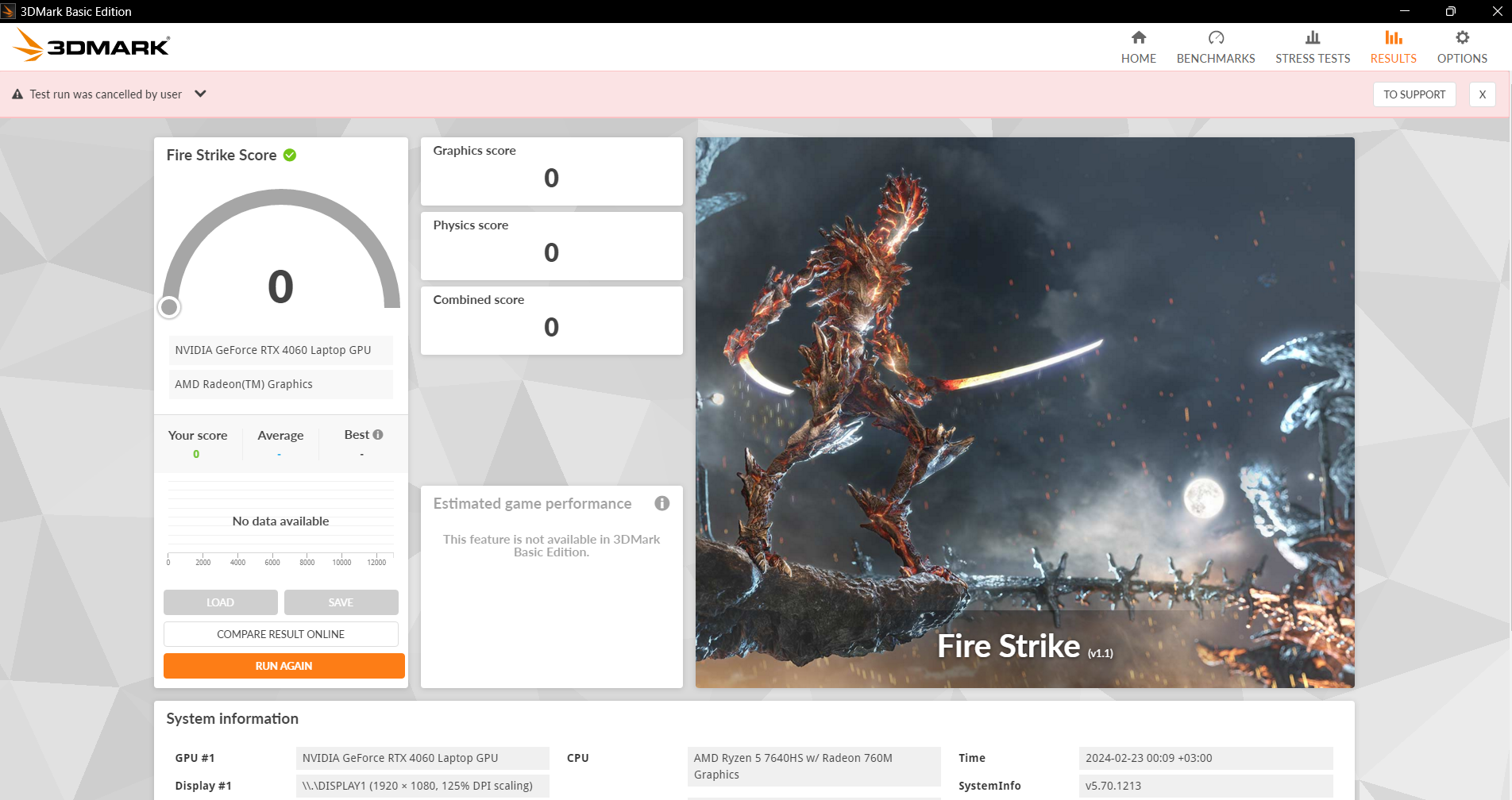Click NVIDIA GeForce RTX 4060 Laptop GPU under score

coord(280,350)
